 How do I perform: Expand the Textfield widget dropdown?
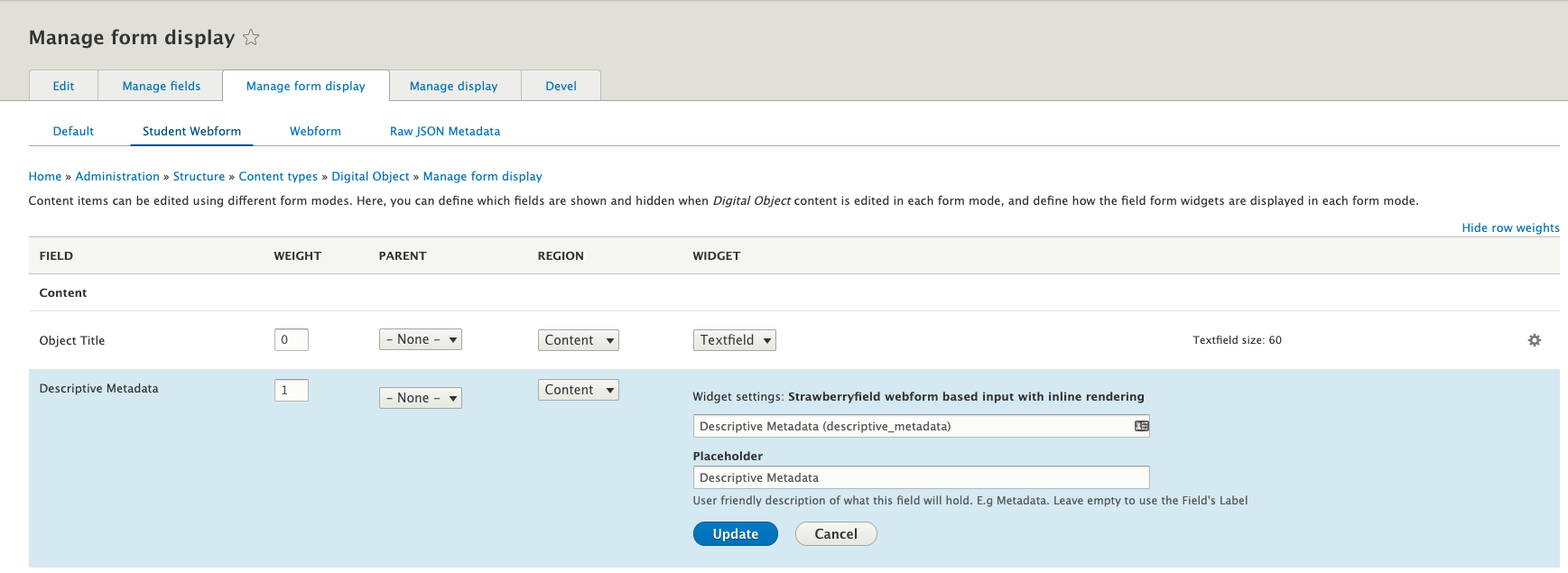coord(734,340)
